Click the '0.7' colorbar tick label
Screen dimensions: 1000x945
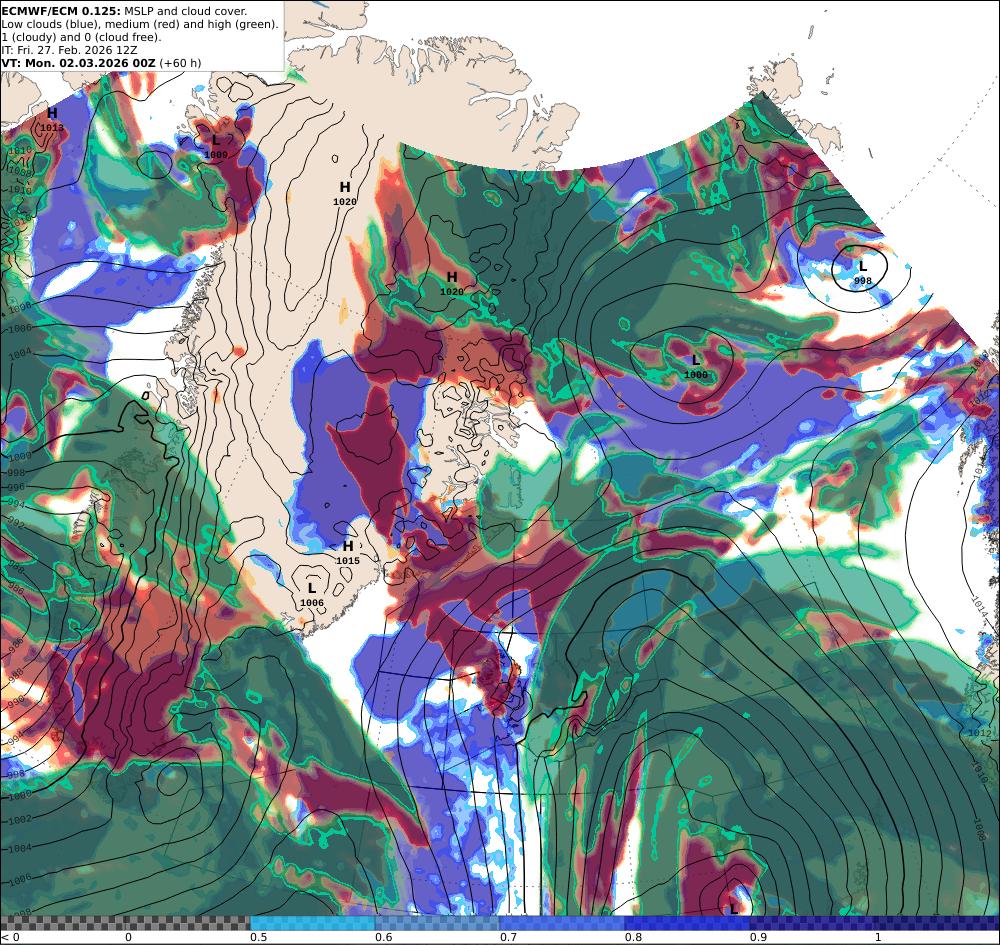(508, 937)
